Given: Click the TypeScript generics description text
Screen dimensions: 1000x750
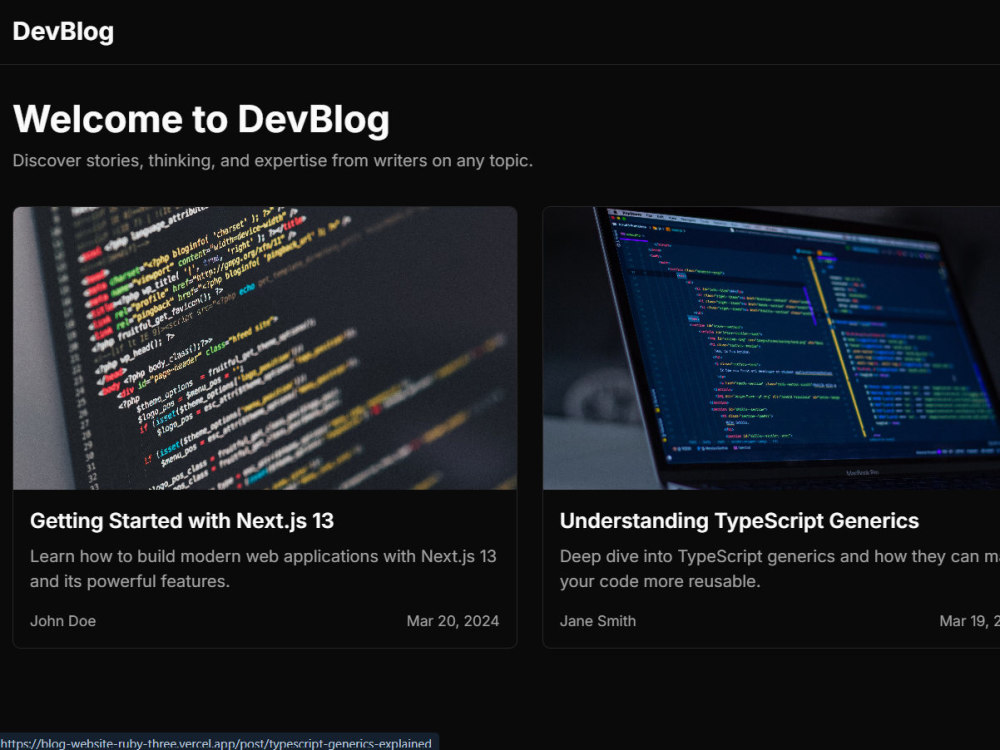Looking at the screenshot, I should (779, 568).
